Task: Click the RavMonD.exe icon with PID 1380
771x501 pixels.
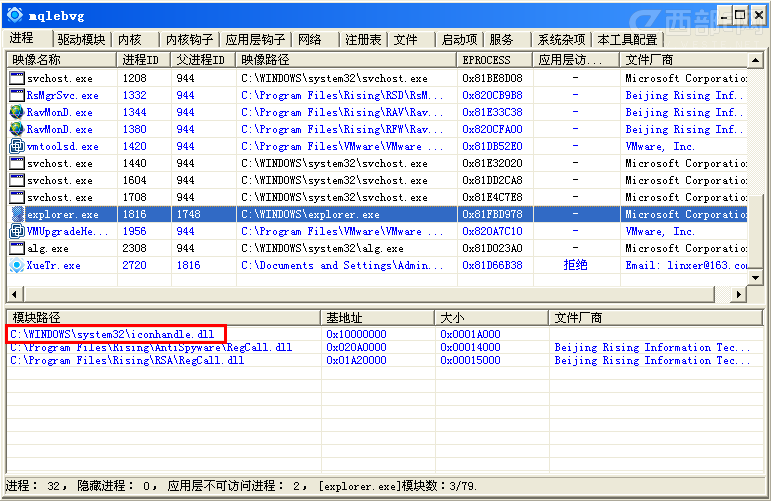Action: coord(16,129)
